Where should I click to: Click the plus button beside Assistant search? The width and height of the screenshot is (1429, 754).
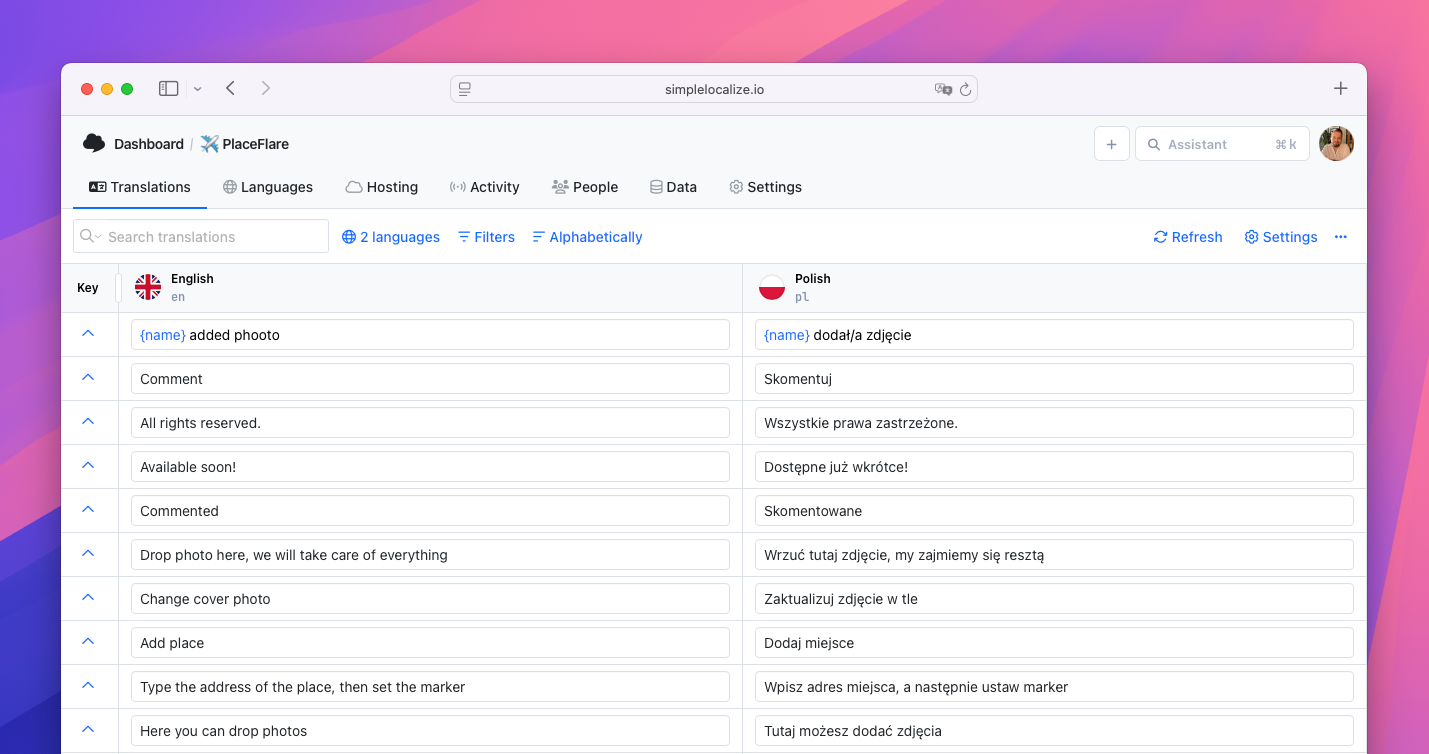pyautogui.click(x=1111, y=144)
